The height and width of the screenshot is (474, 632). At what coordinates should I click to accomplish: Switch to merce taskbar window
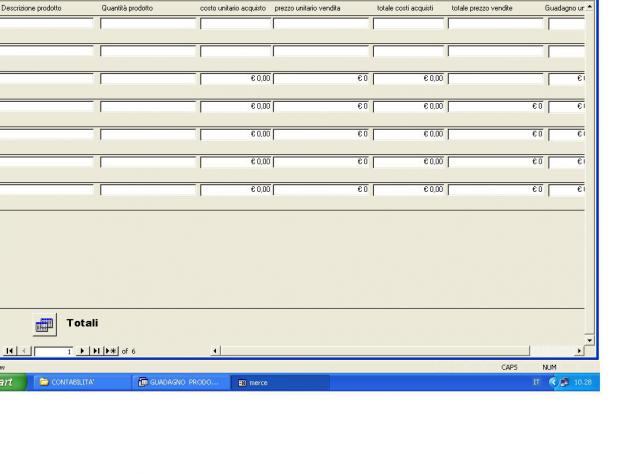point(280,382)
